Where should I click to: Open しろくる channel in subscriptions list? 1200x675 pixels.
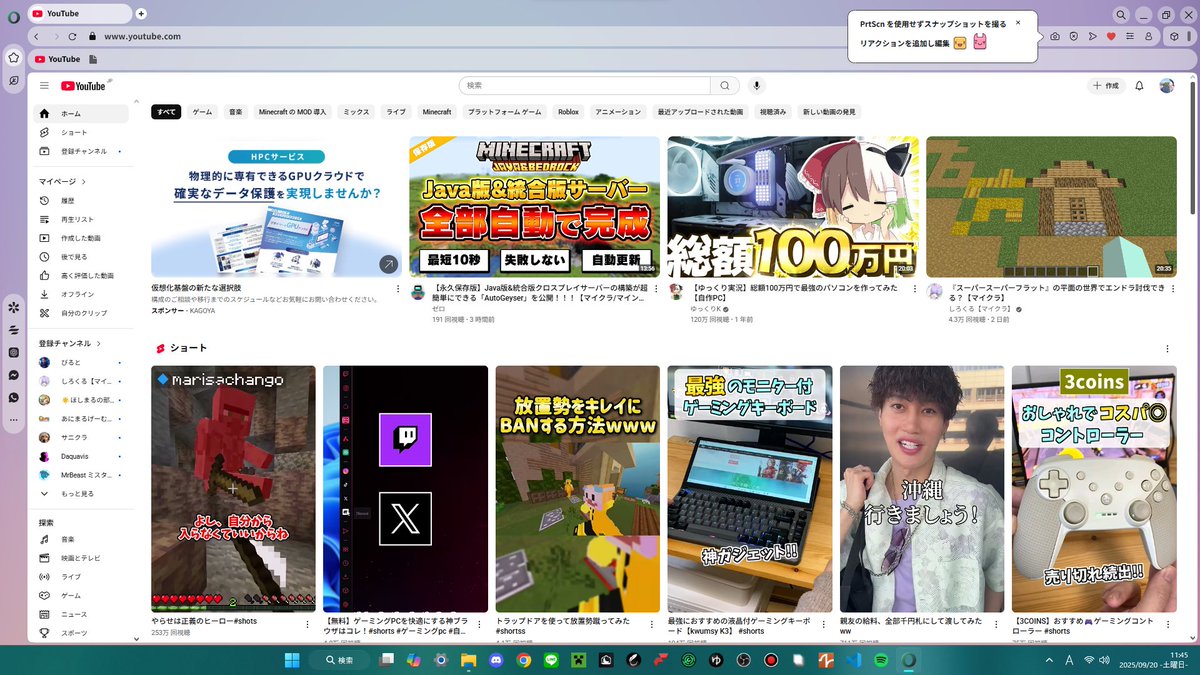(x=80, y=381)
